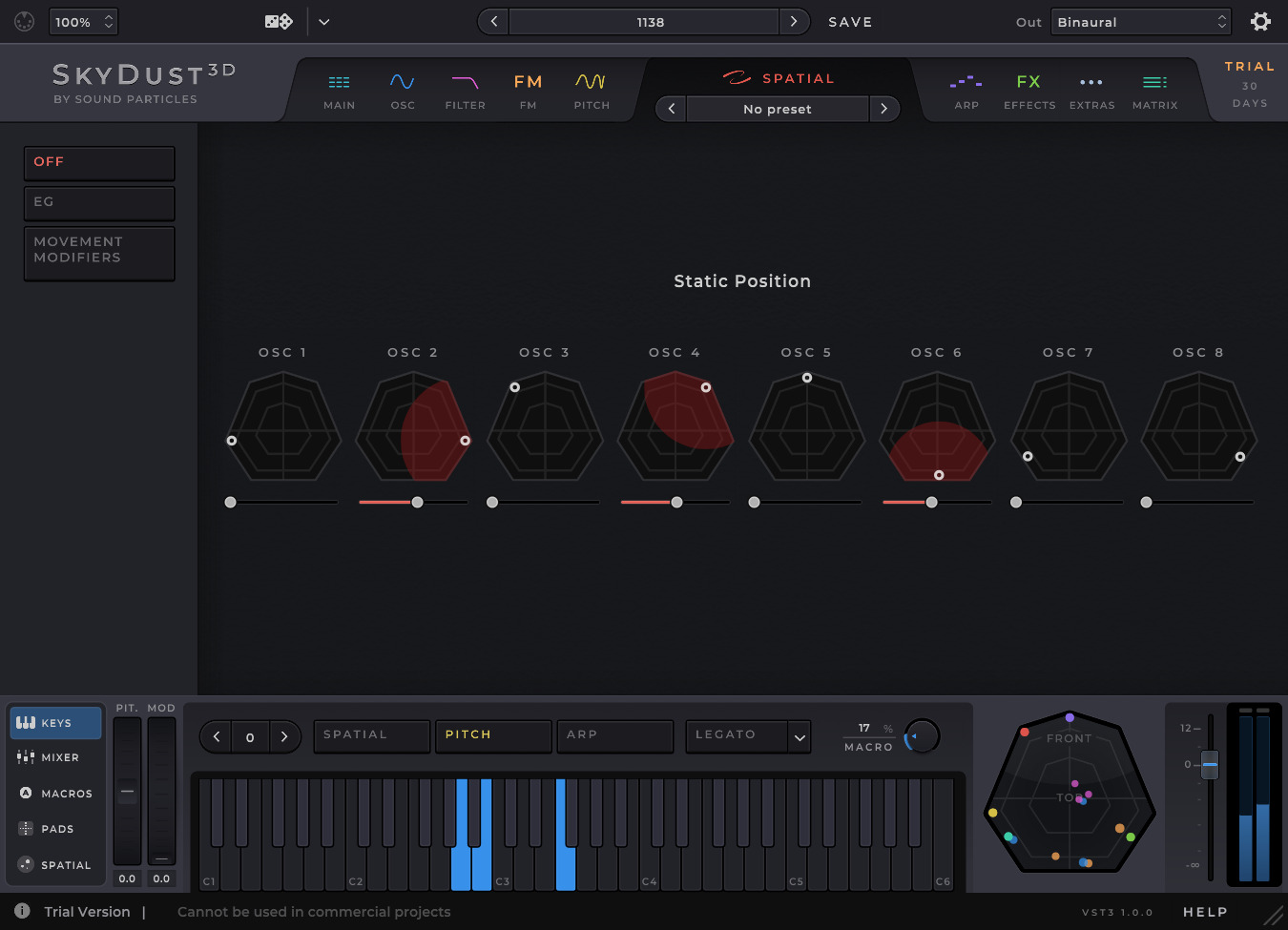This screenshot has width=1288, height=930.
Task: Go to previous preset 1138
Action: click(x=493, y=21)
